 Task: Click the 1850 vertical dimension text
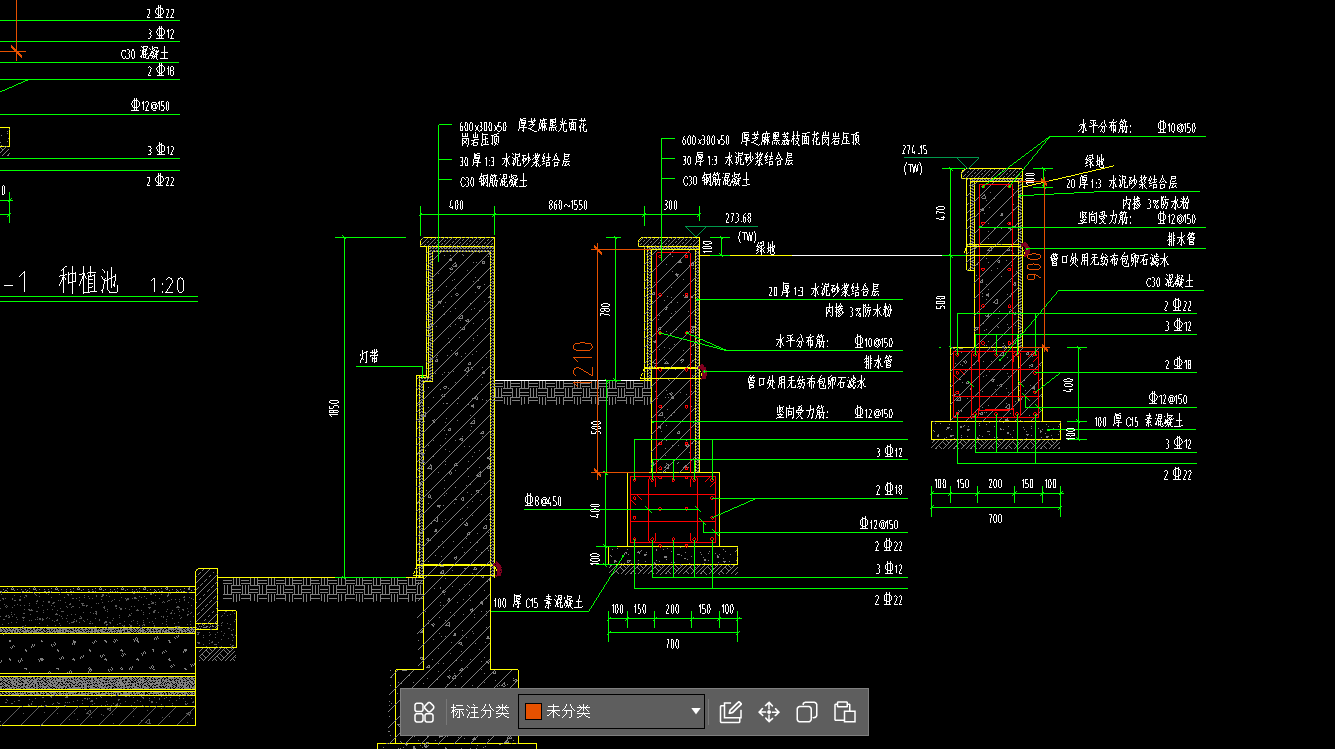336,408
